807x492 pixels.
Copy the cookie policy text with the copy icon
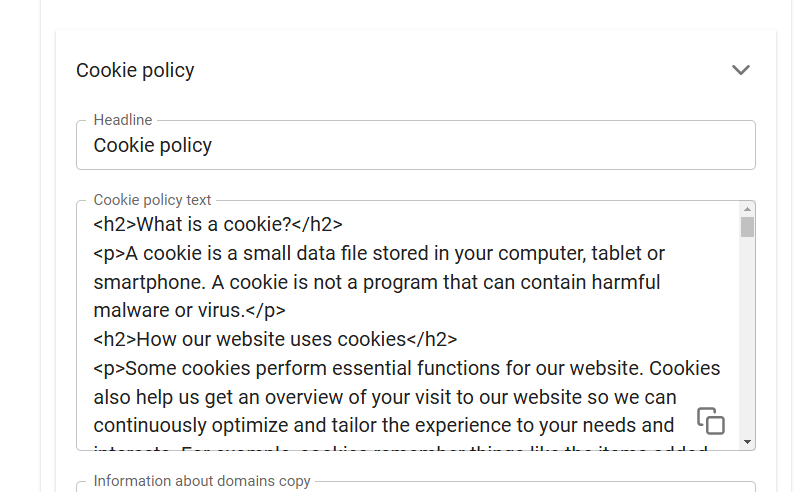tap(710, 421)
